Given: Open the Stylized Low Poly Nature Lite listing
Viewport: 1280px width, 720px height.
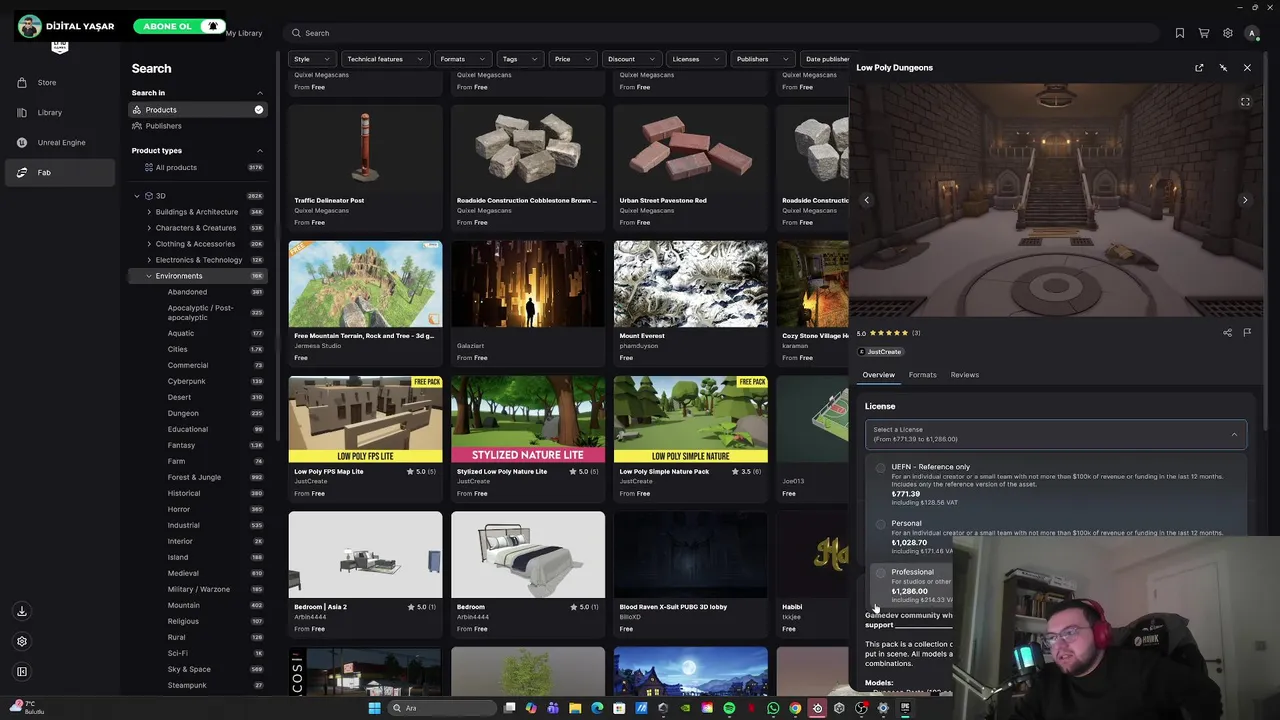Looking at the screenshot, I should pos(528,438).
